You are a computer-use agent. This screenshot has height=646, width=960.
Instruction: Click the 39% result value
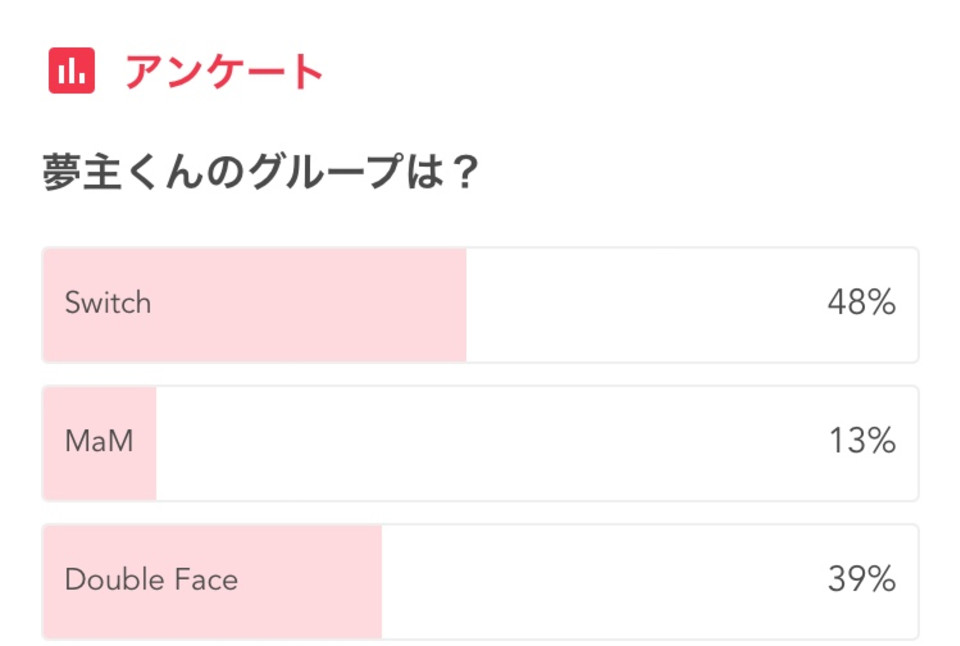coord(861,579)
